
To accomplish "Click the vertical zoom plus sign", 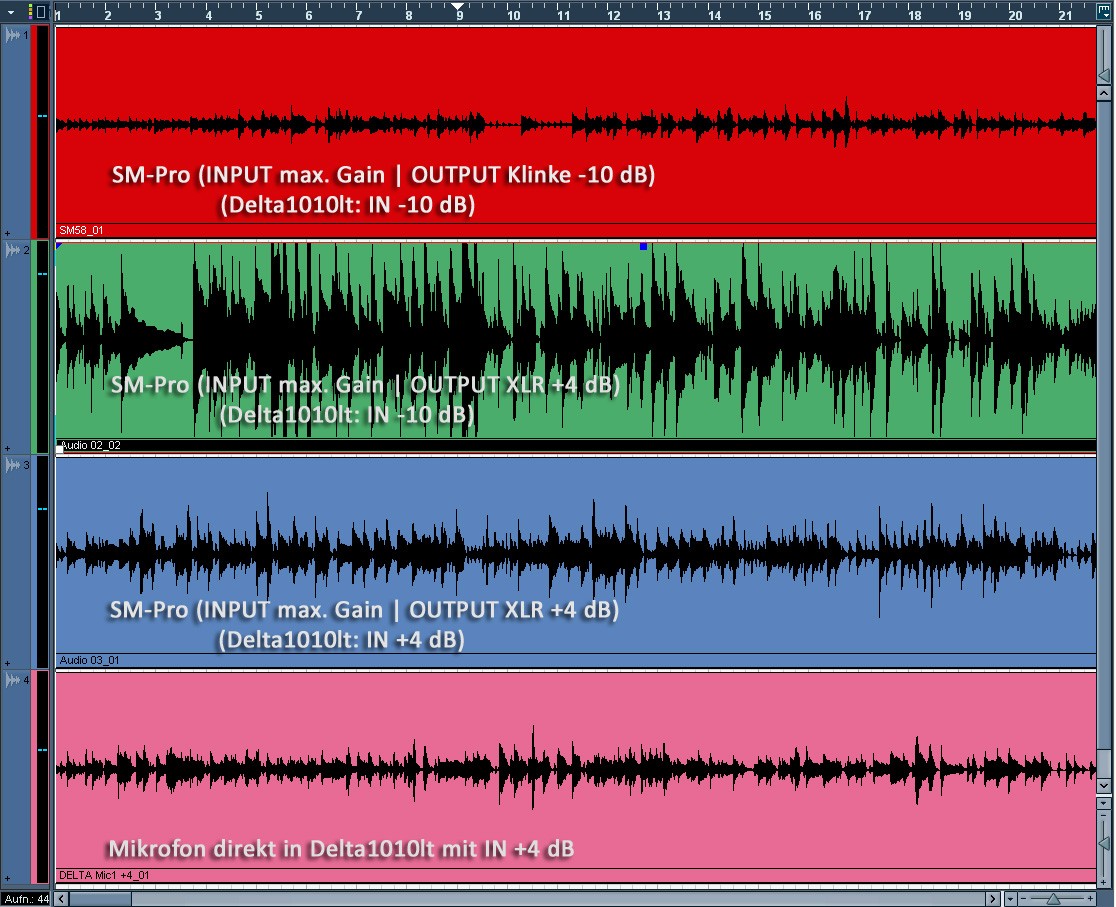I will (1104, 883).
